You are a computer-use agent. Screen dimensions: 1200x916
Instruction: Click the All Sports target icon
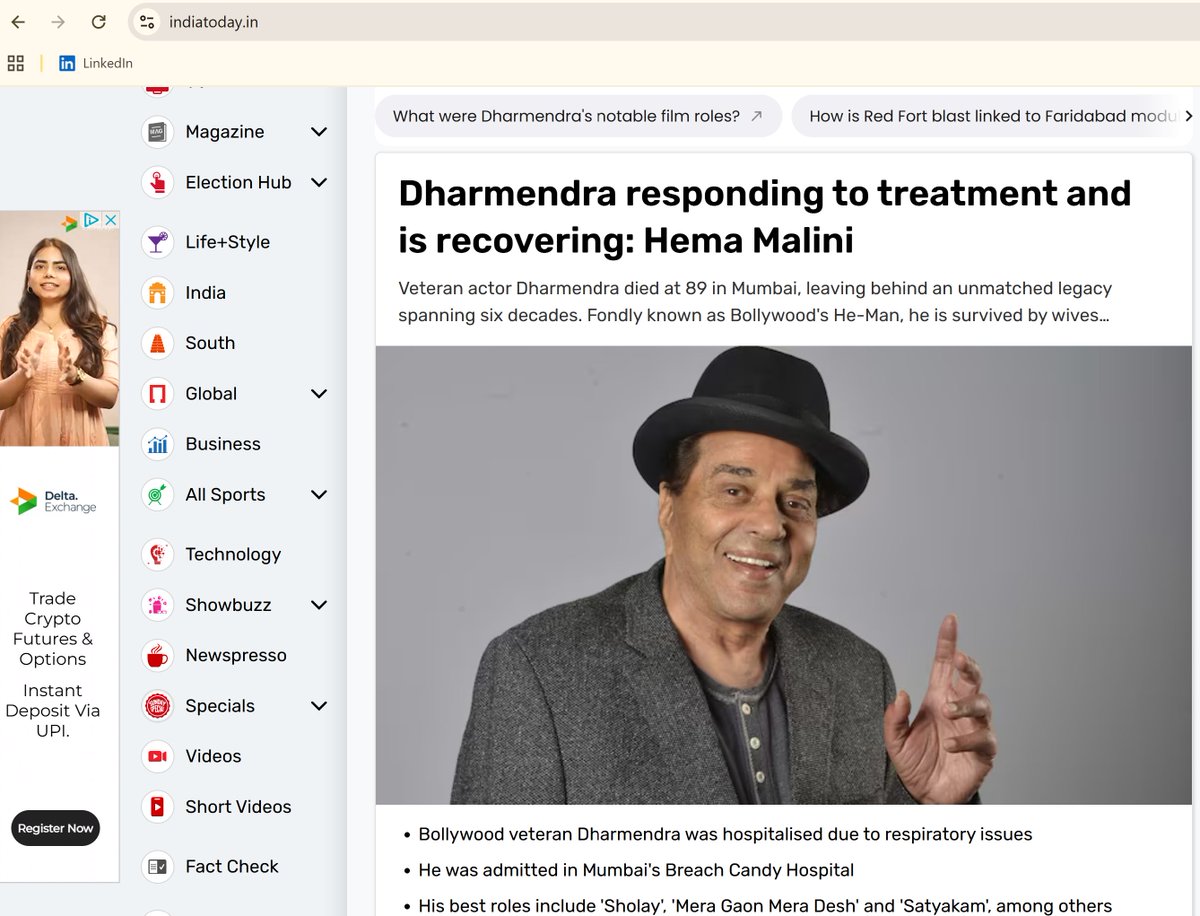point(158,495)
